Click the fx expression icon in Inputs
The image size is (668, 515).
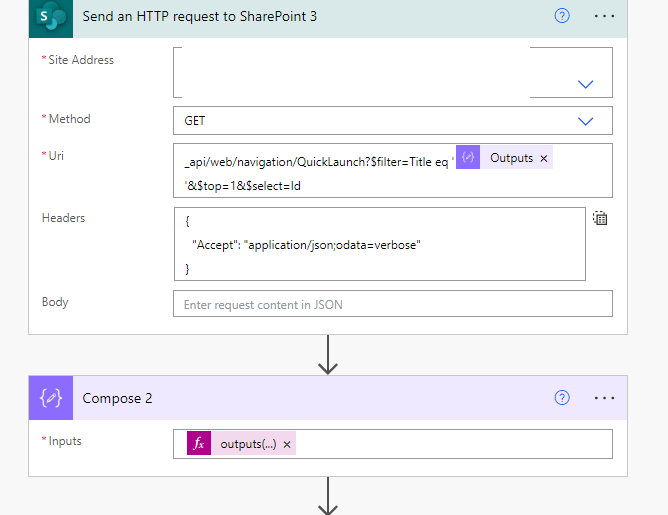tap(198, 444)
